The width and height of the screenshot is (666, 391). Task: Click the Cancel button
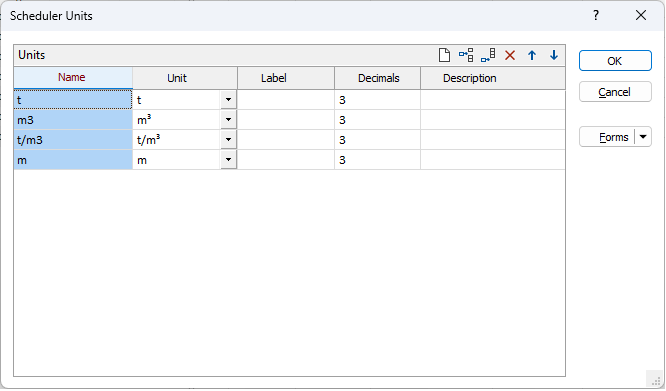(x=615, y=92)
